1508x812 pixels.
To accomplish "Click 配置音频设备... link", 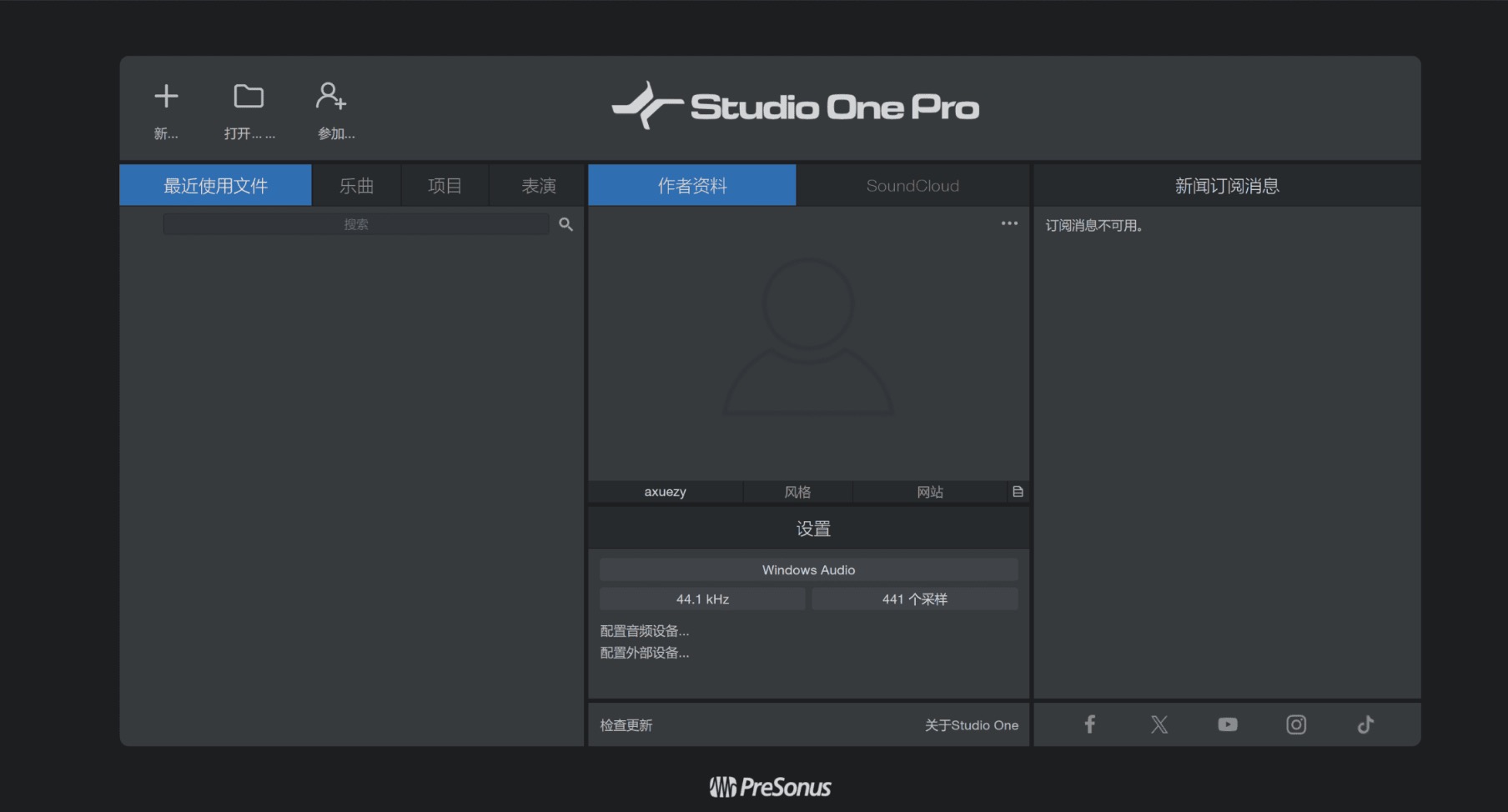I will [645, 631].
